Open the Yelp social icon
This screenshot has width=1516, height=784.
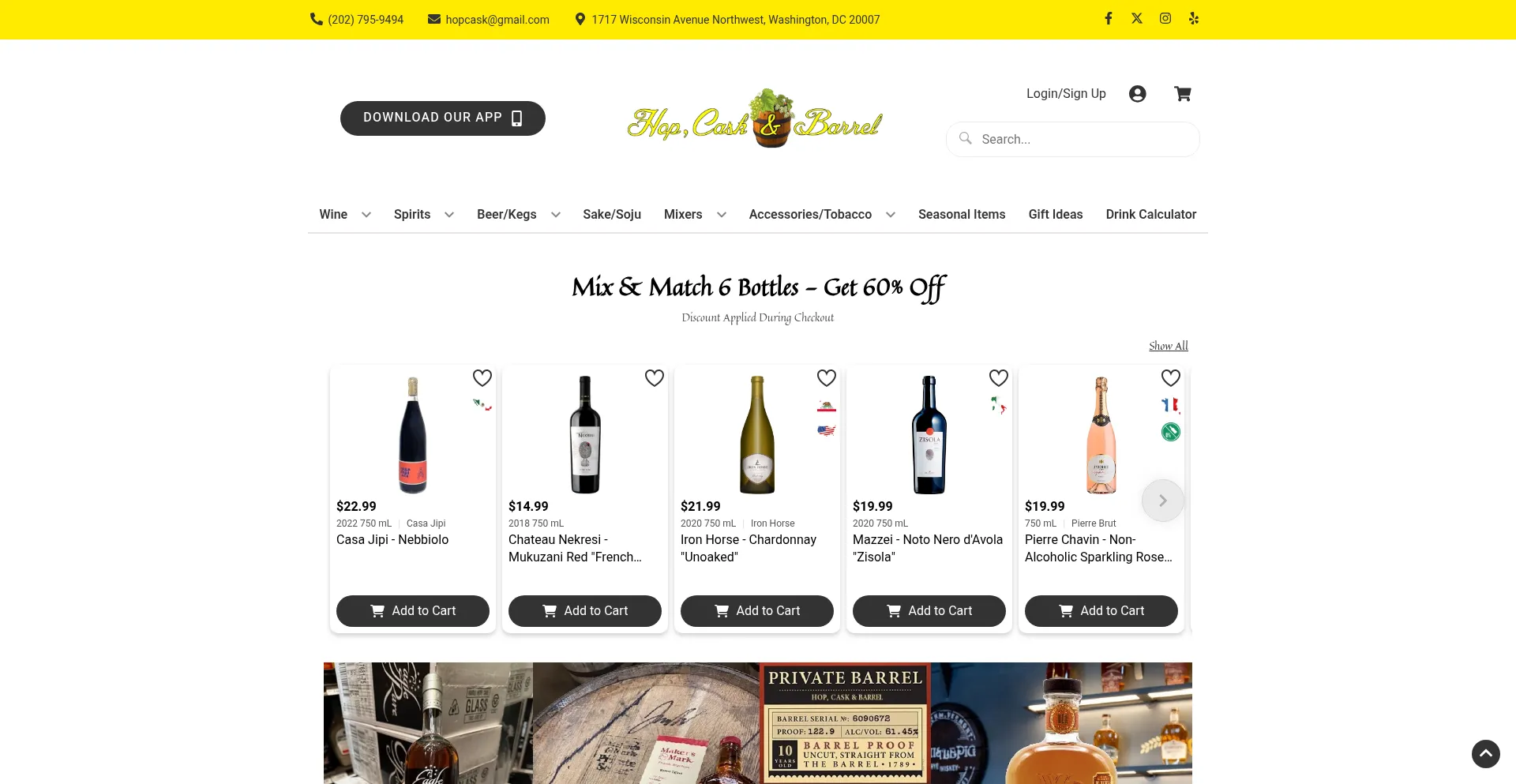coord(1193,18)
